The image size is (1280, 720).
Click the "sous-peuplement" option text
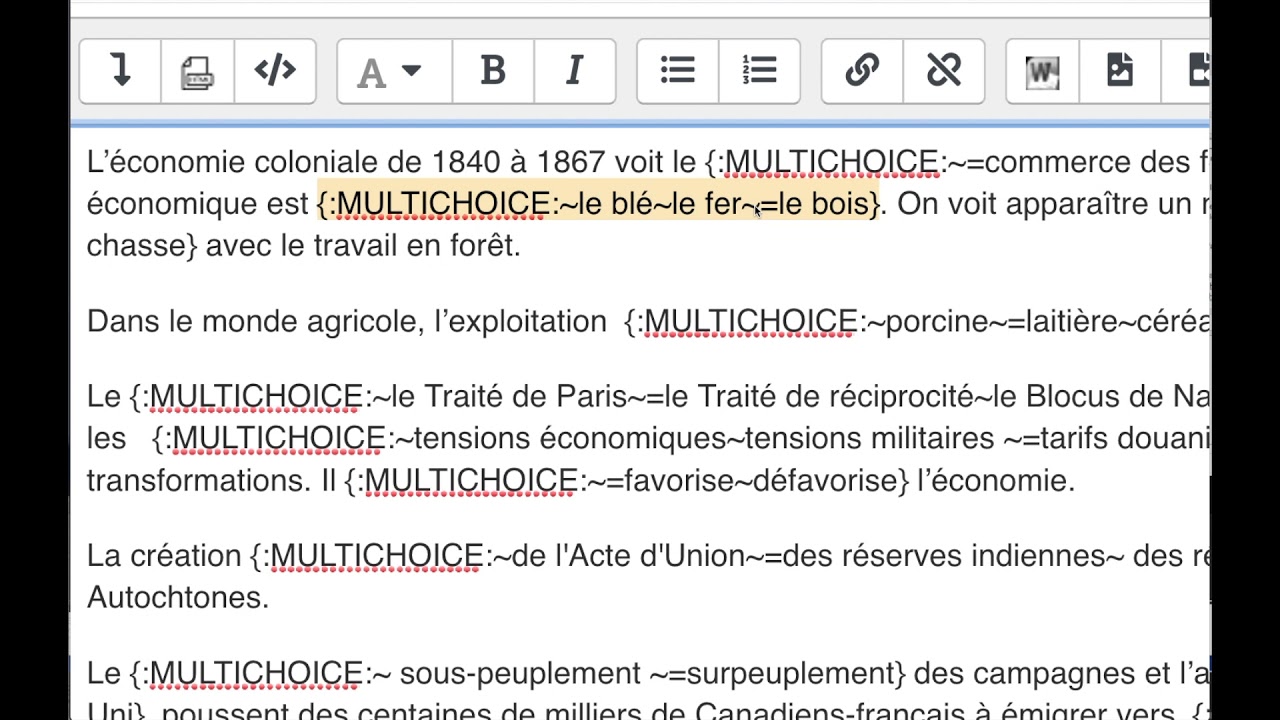click(520, 674)
